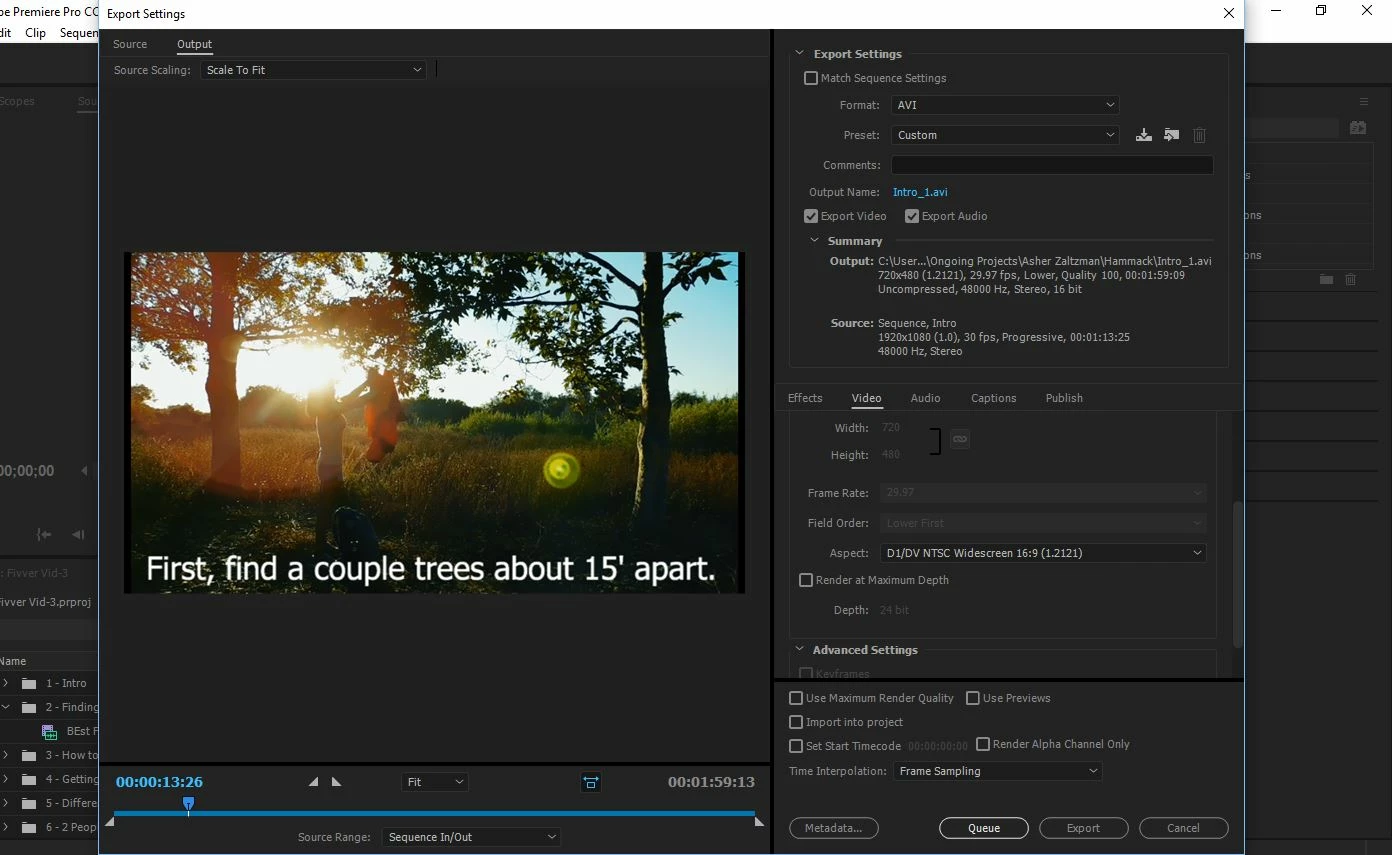Image resolution: width=1392 pixels, height=855 pixels.
Task: Click the Metadata... button
Action: pos(834,828)
